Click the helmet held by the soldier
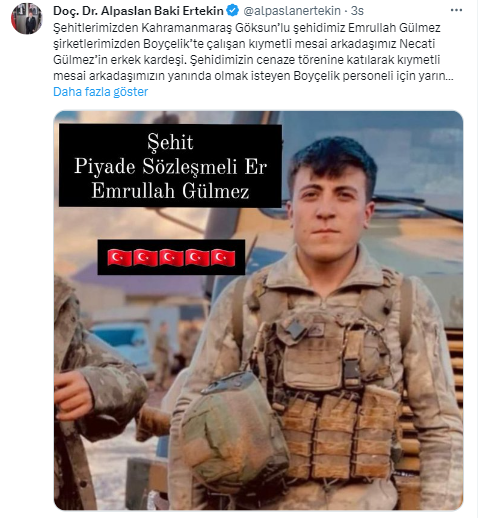The width and height of the screenshot is (492, 518). (x=235, y=429)
